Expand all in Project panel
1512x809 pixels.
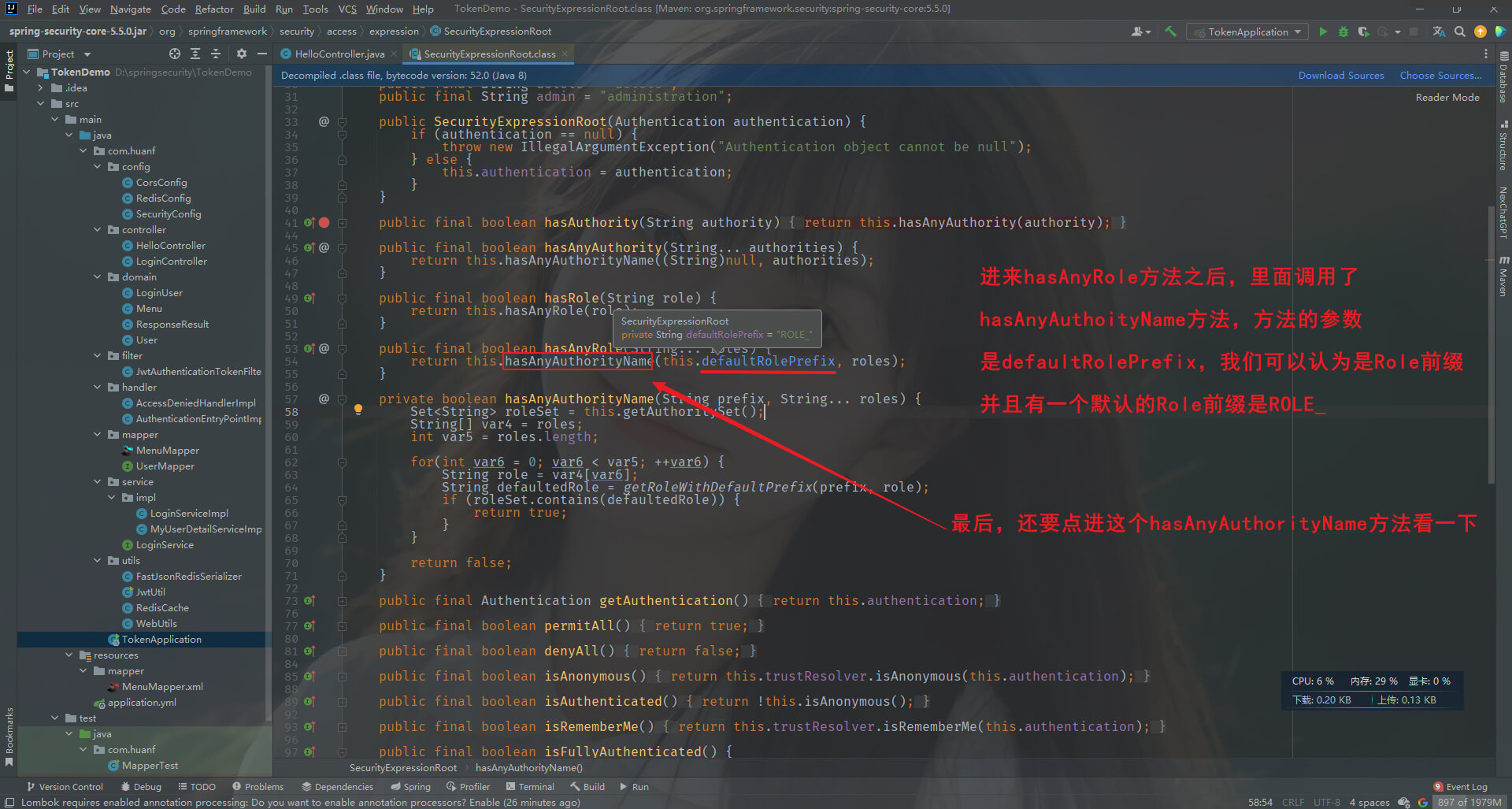(x=195, y=54)
